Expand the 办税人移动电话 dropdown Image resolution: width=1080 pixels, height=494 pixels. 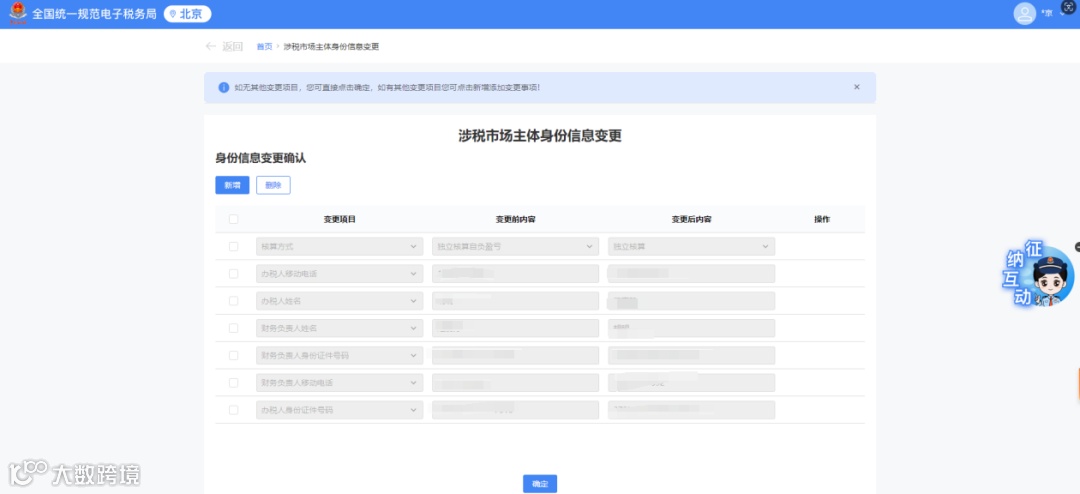click(x=339, y=274)
